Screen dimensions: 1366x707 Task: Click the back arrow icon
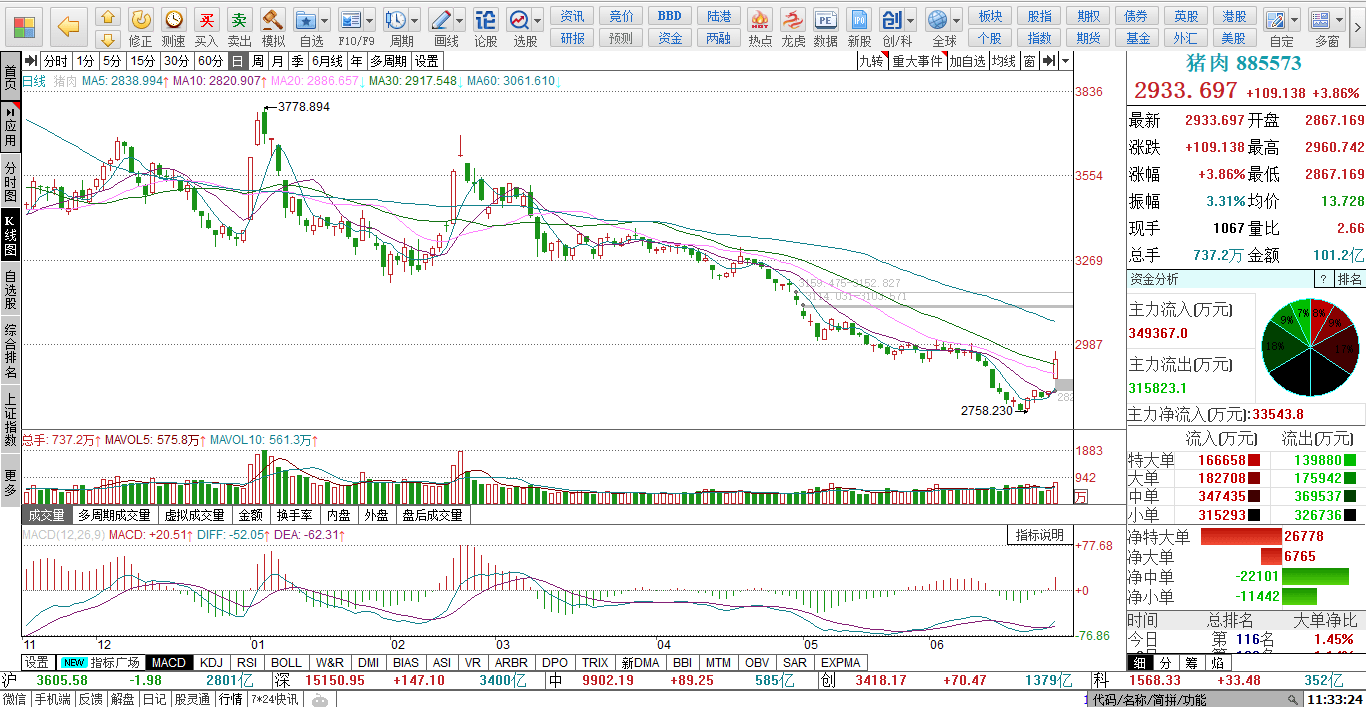(x=68, y=27)
